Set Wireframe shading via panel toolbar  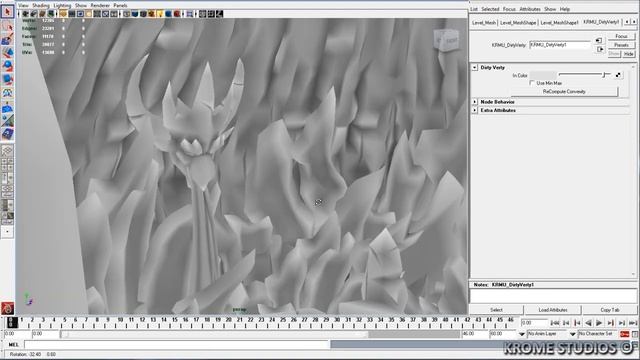127,14
